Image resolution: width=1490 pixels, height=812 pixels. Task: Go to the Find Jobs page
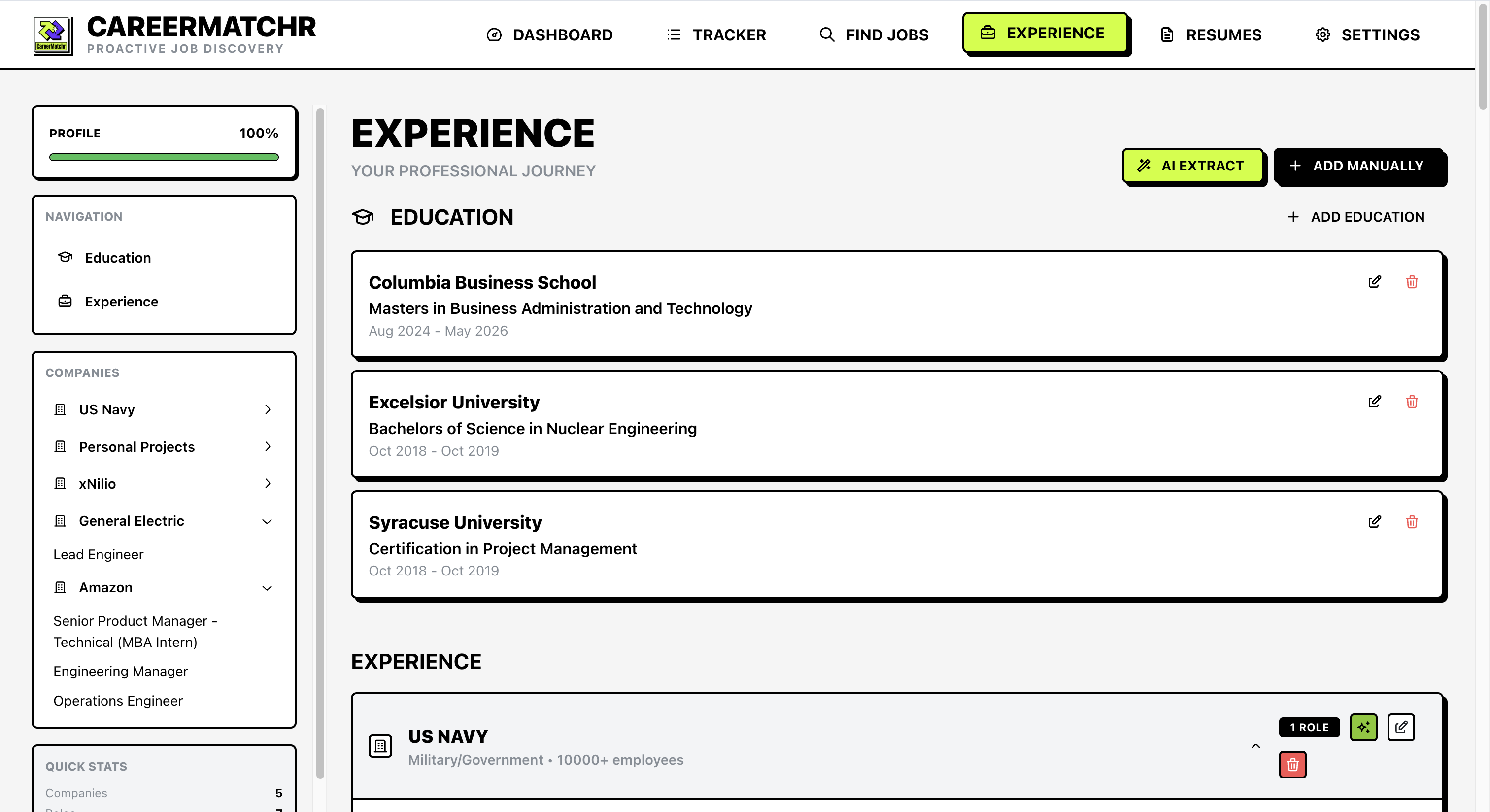coord(874,34)
